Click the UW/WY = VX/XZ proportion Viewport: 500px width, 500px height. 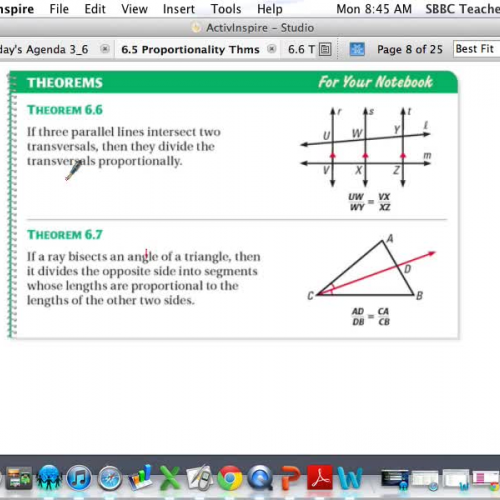[369, 202]
